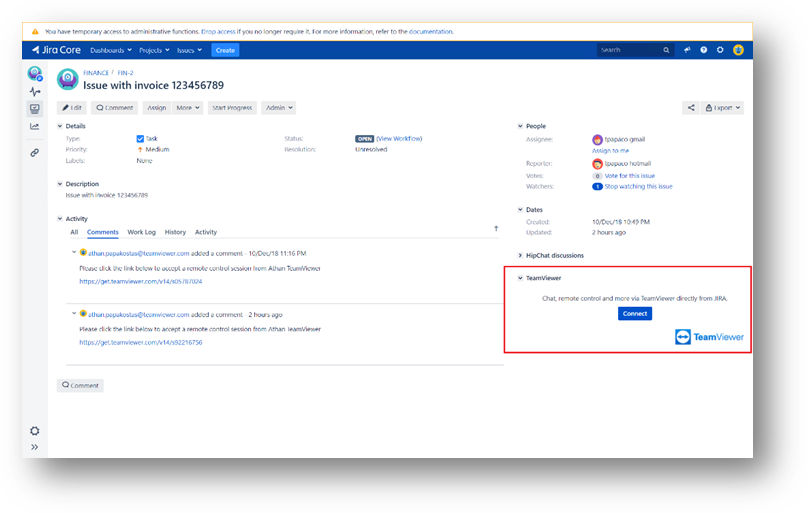Viewport: 808px width, 513px height.
Task: Open the first TeamViewer session link
Action: click(141, 282)
